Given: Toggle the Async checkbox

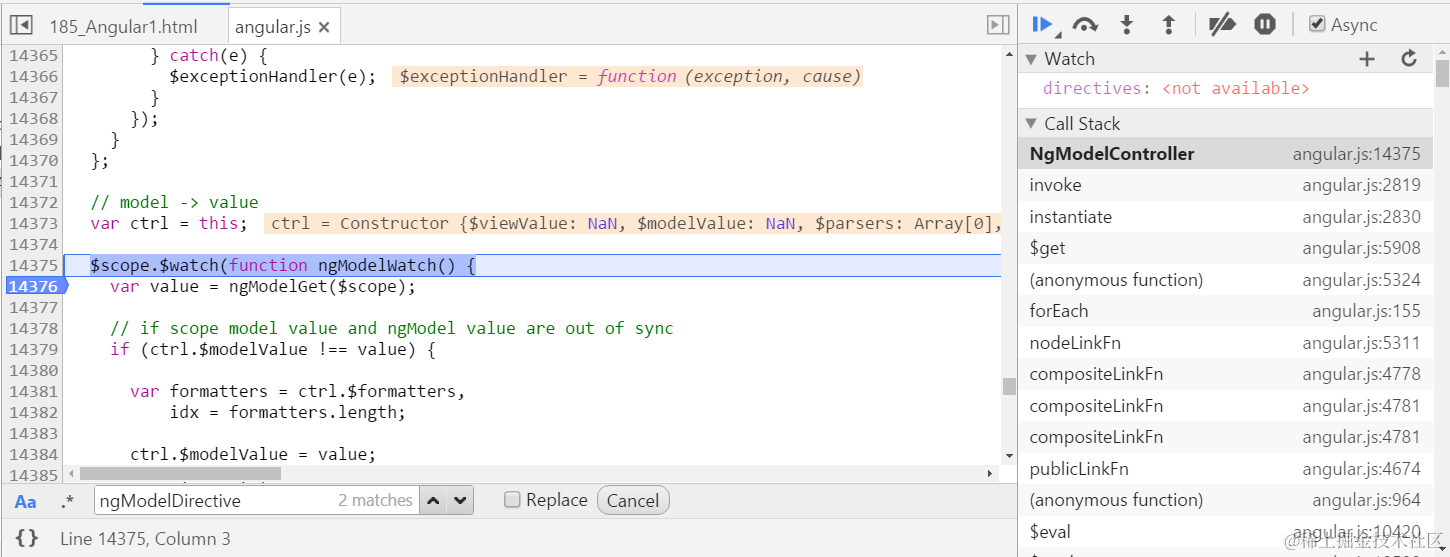Looking at the screenshot, I should [1317, 24].
